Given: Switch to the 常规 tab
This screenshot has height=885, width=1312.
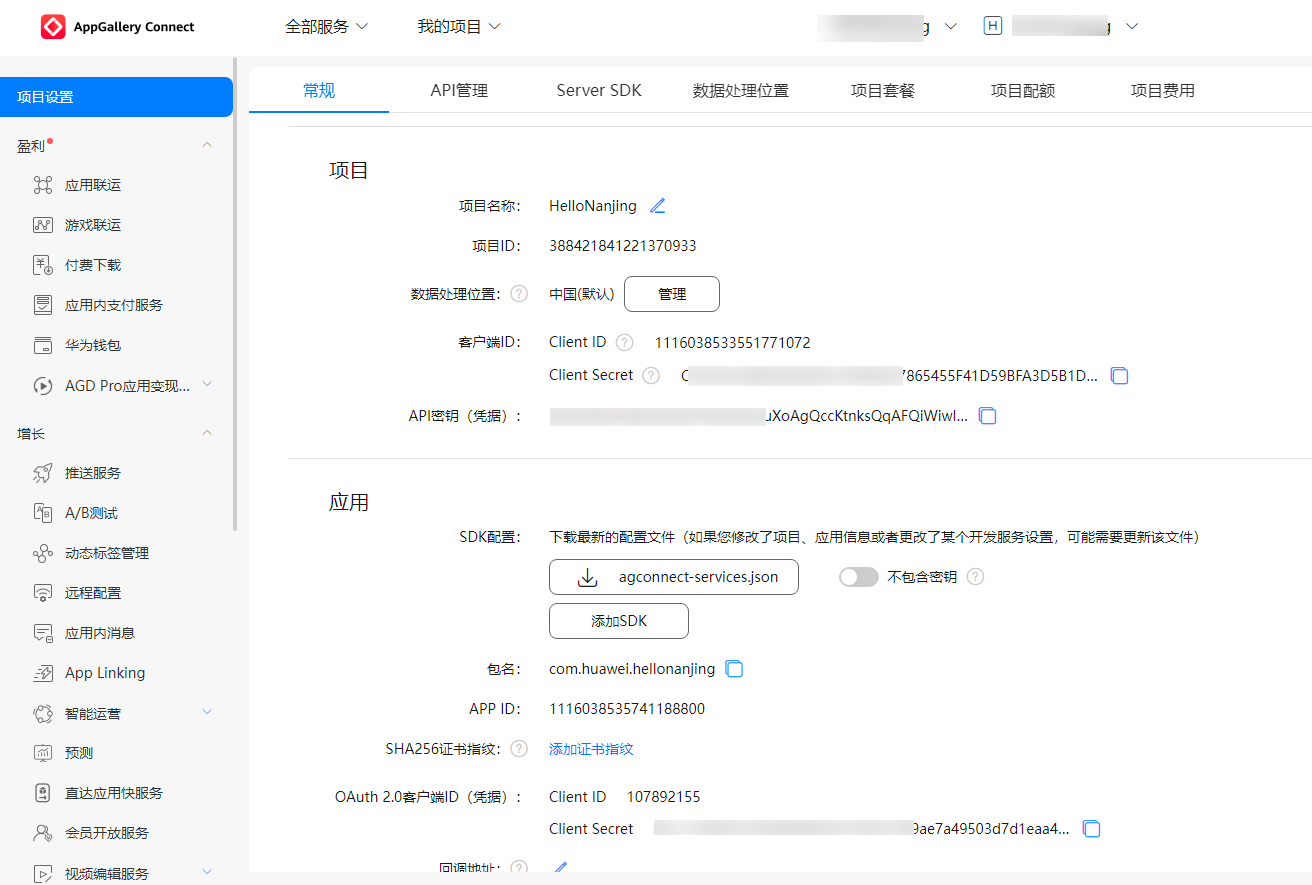Looking at the screenshot, I should (319, 91).
